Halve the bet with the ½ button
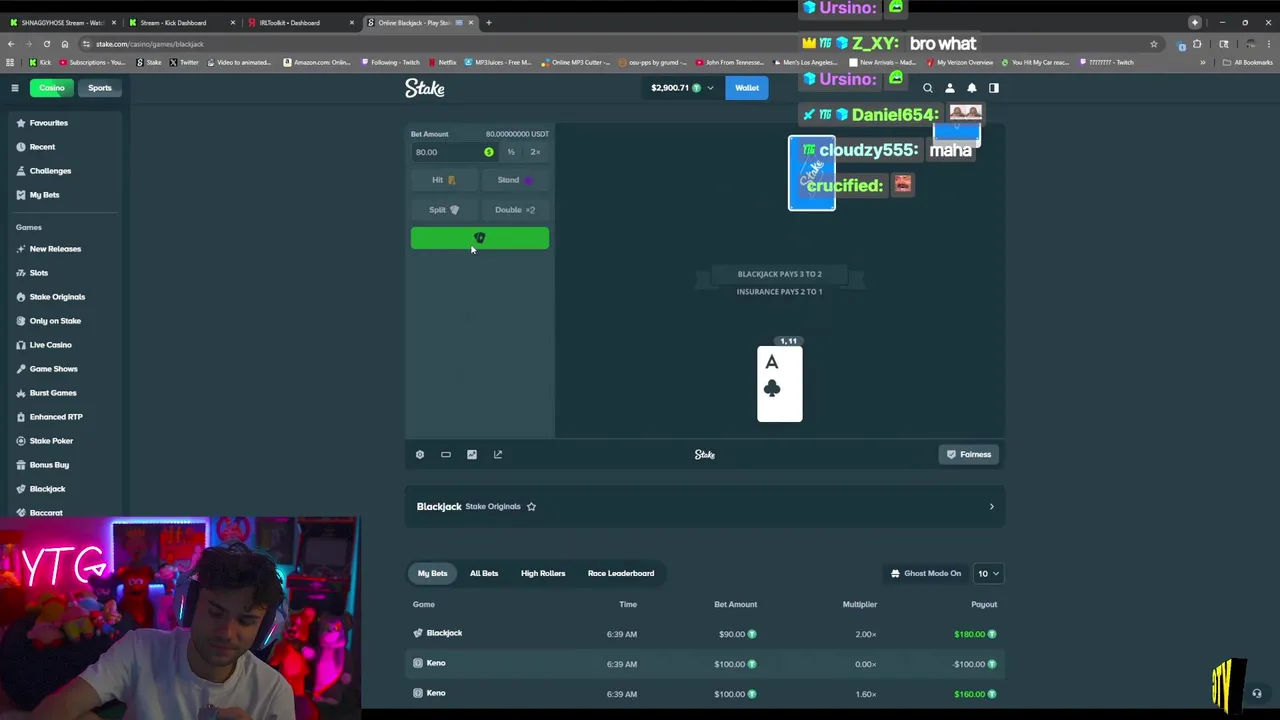1280x720 pixels. (x=511, y=152)
